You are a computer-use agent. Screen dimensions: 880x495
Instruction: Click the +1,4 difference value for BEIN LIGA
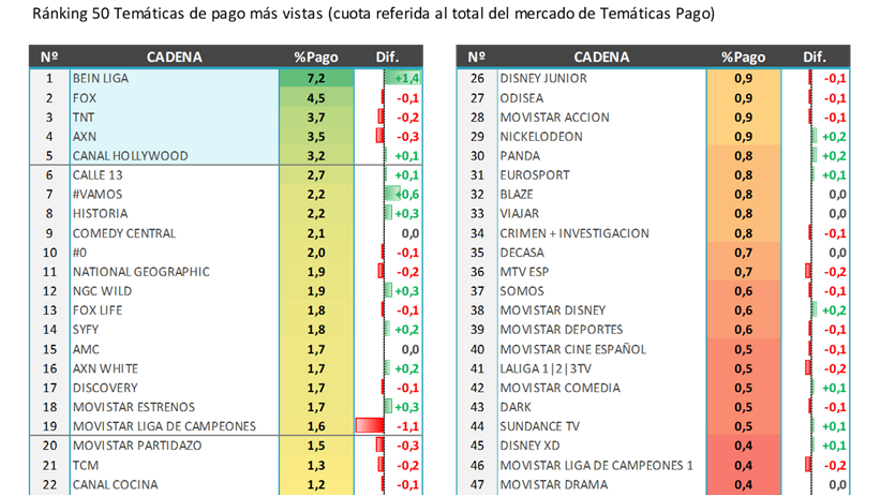point(406,78)
